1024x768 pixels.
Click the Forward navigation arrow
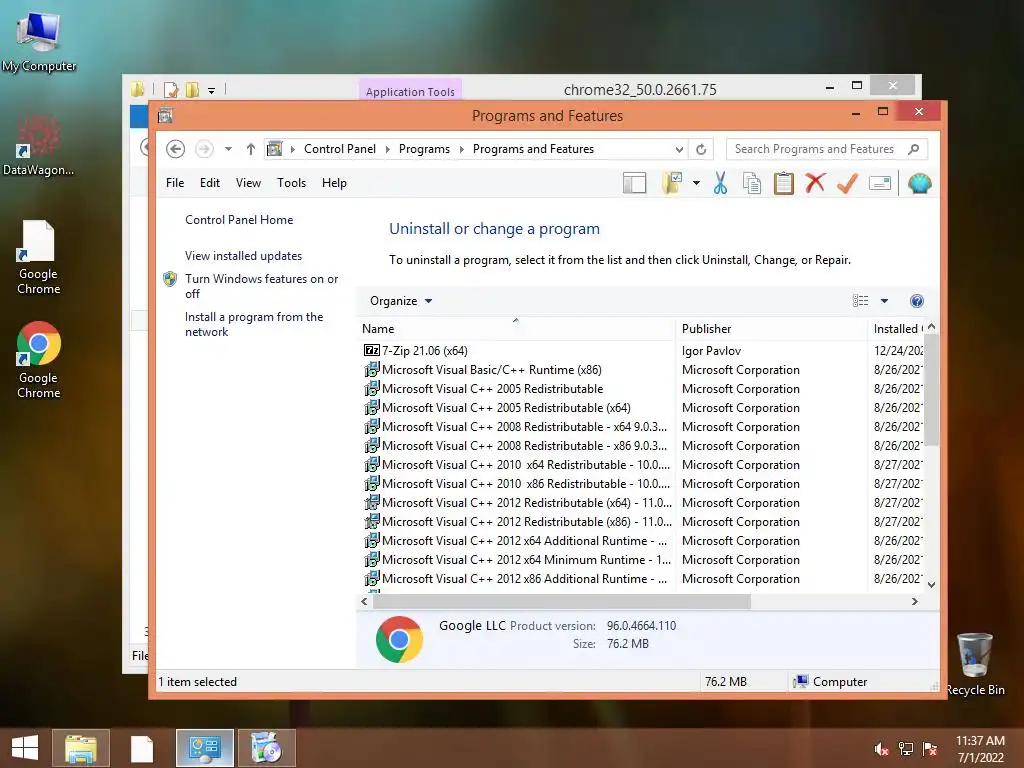click(x=204, y=150)
